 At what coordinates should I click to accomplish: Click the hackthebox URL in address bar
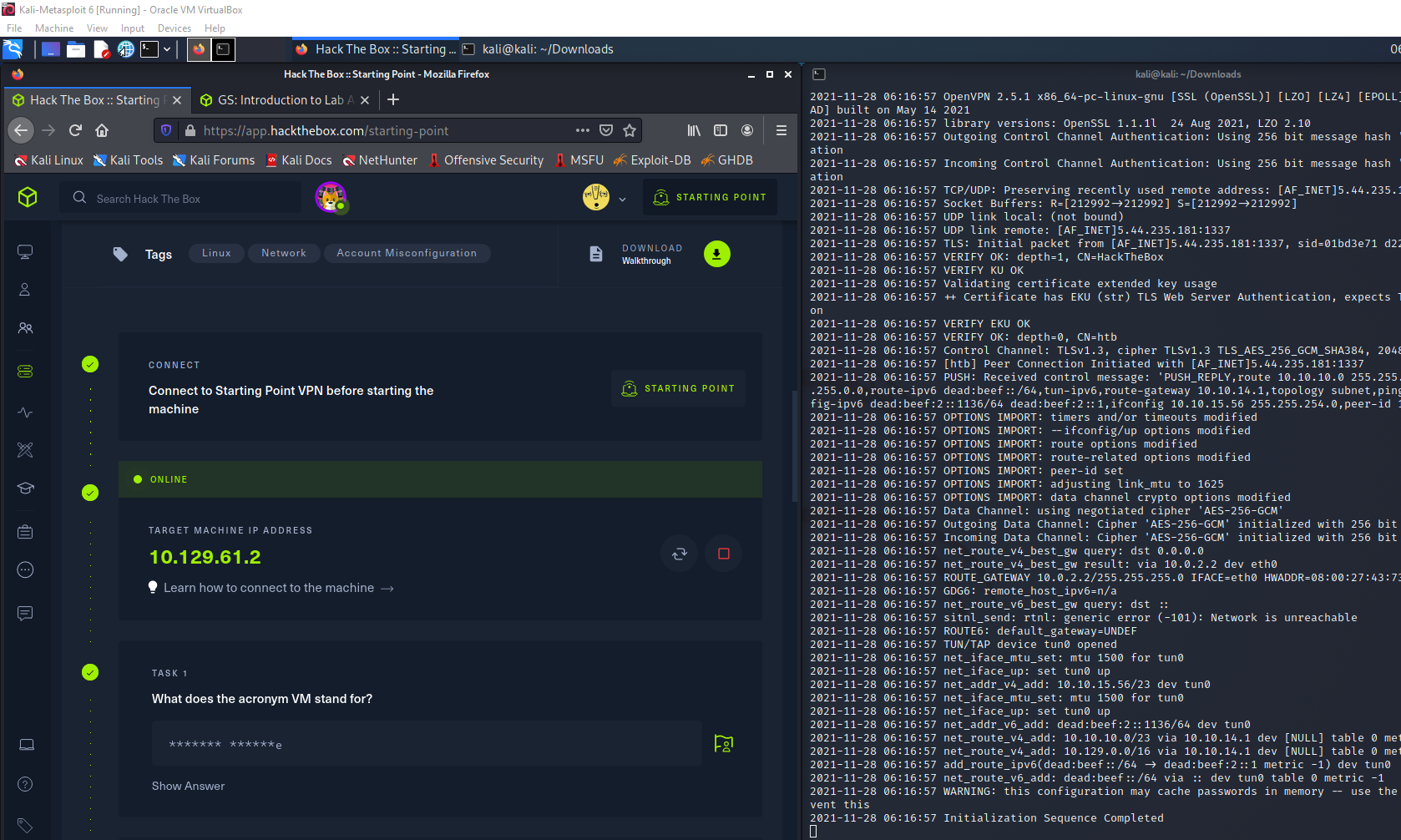click(326, 131)
